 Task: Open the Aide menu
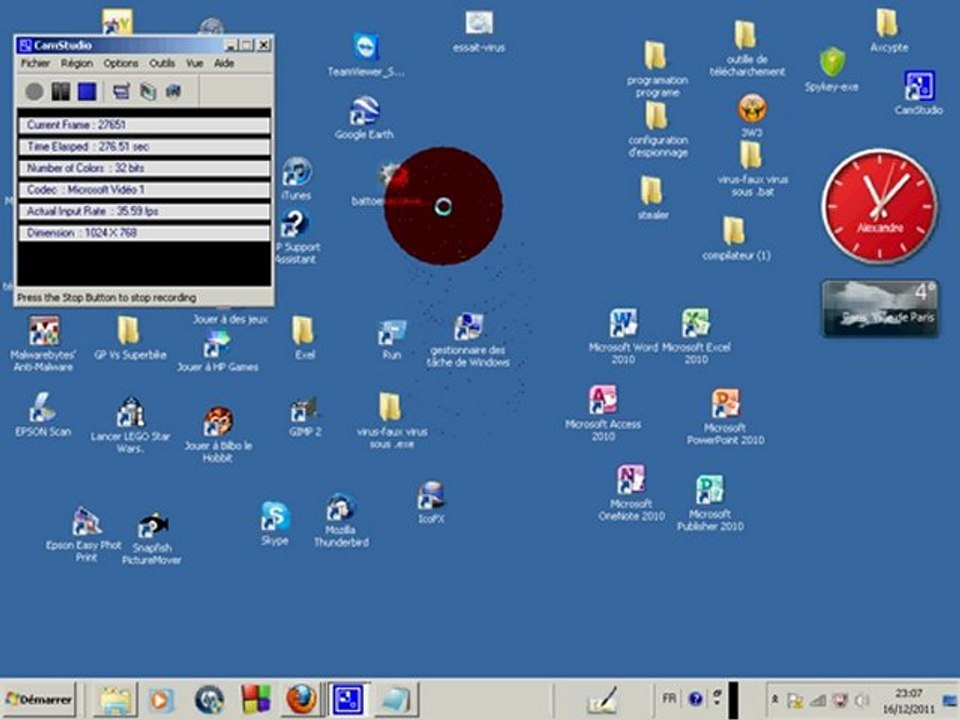point(225,63)
